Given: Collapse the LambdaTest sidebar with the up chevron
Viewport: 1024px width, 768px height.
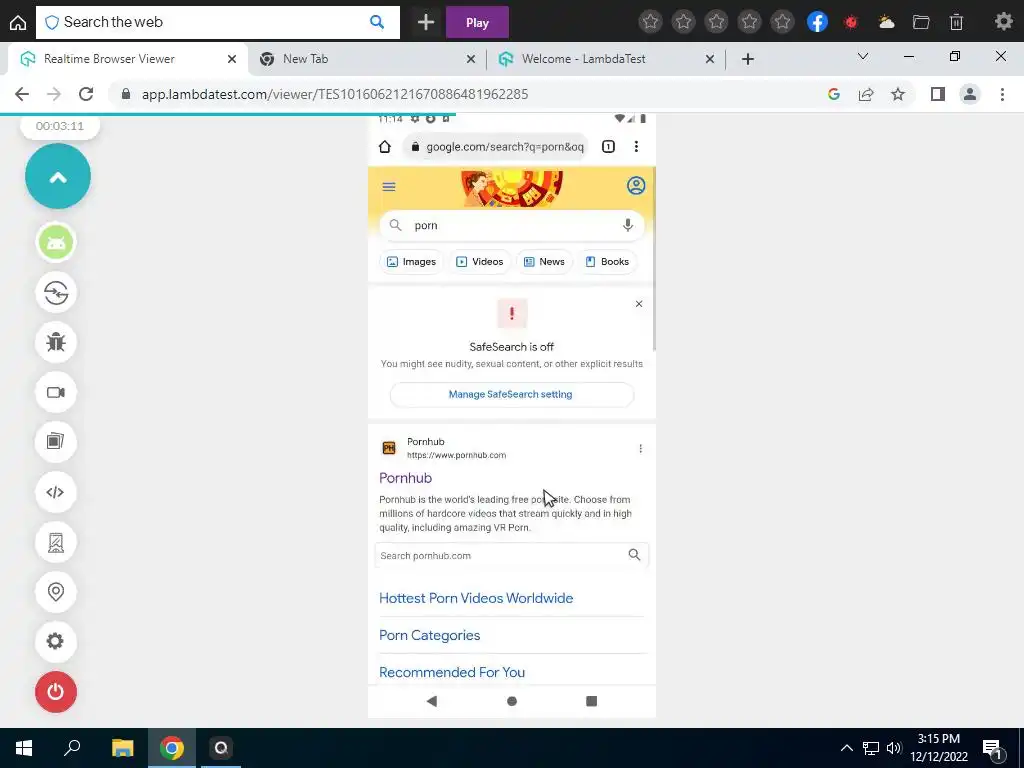Looking at the screenshot, I should click(x=57, y=176).
